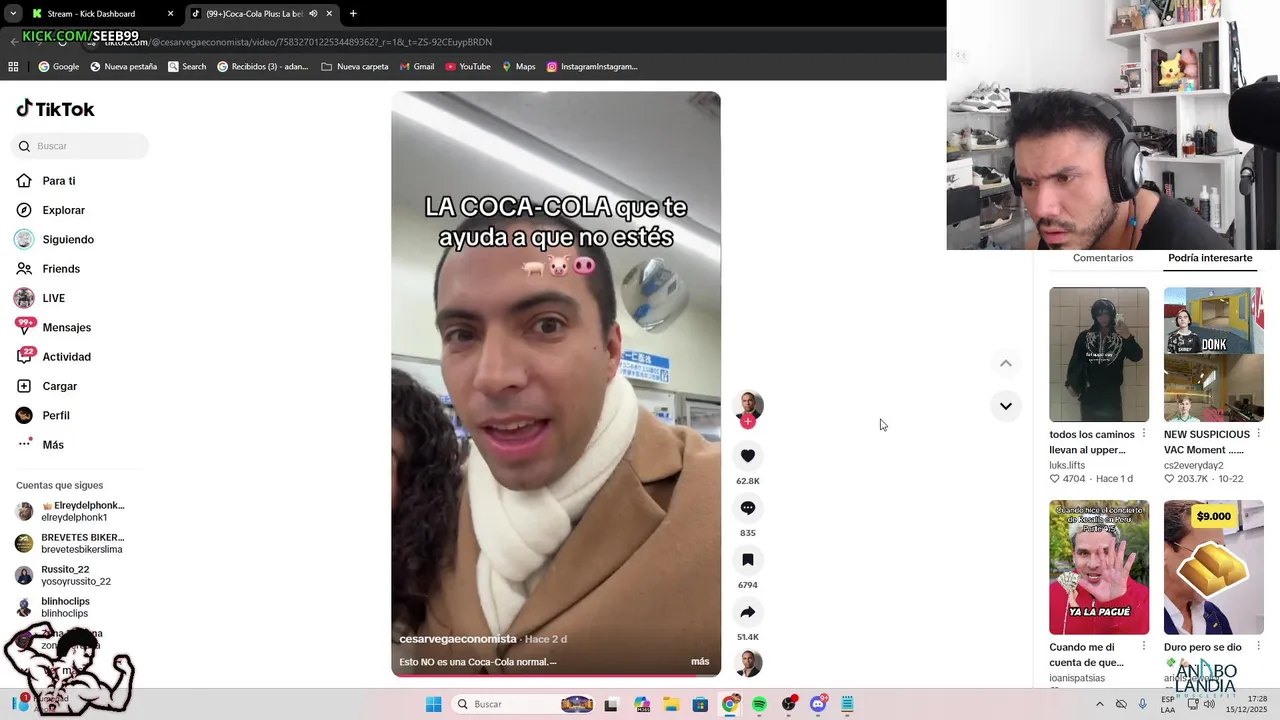The image size is (1280, 720).
Task: Open the Google bookmark
Action: (58, 67)
